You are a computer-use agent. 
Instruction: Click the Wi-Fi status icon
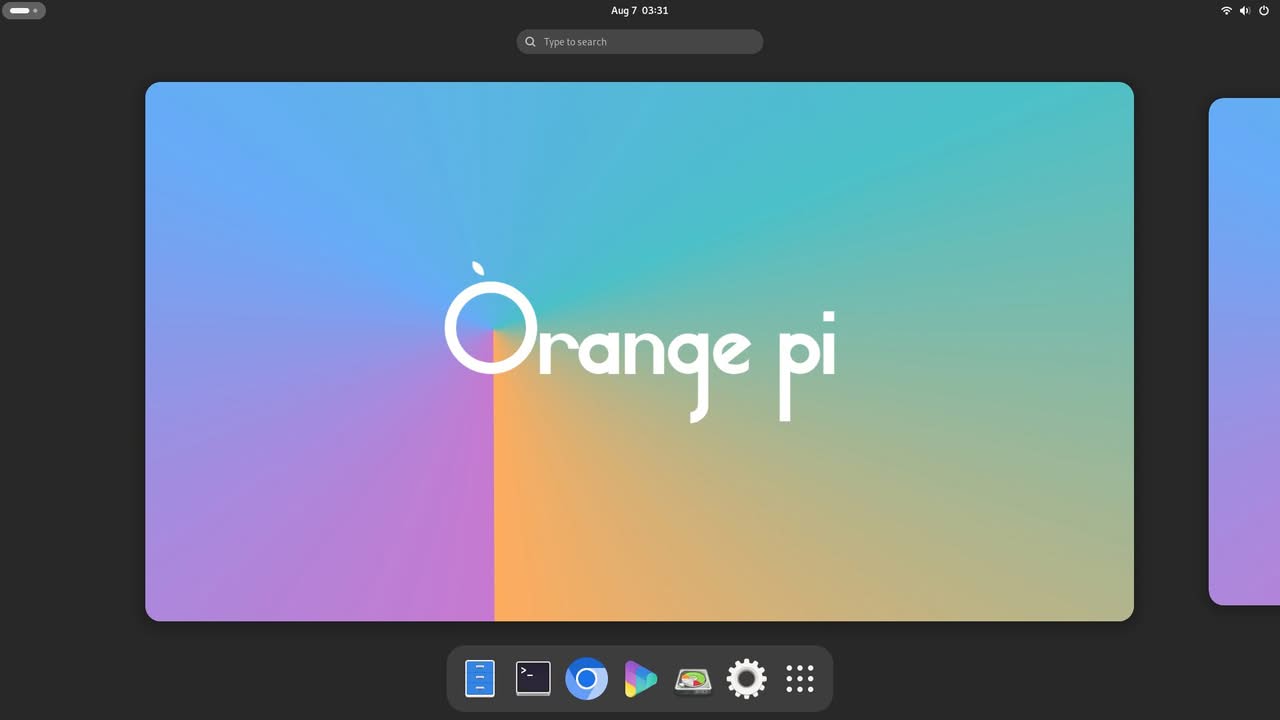click(1226, 10)
